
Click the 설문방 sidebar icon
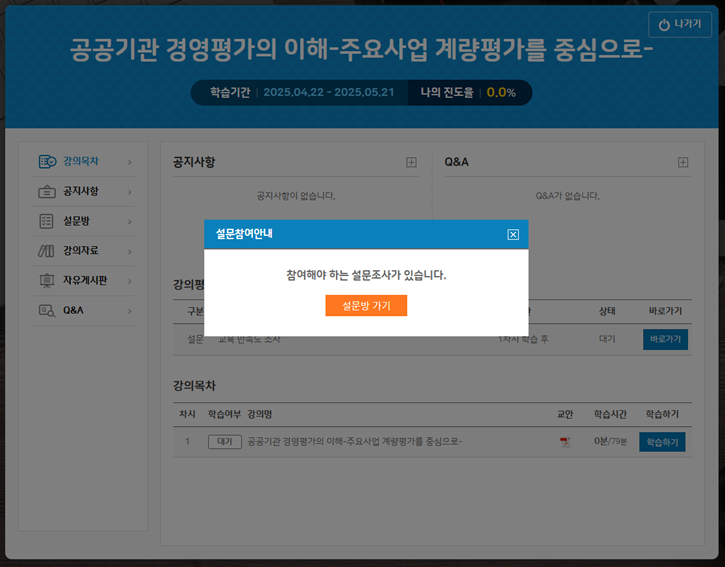coord(46,221)
